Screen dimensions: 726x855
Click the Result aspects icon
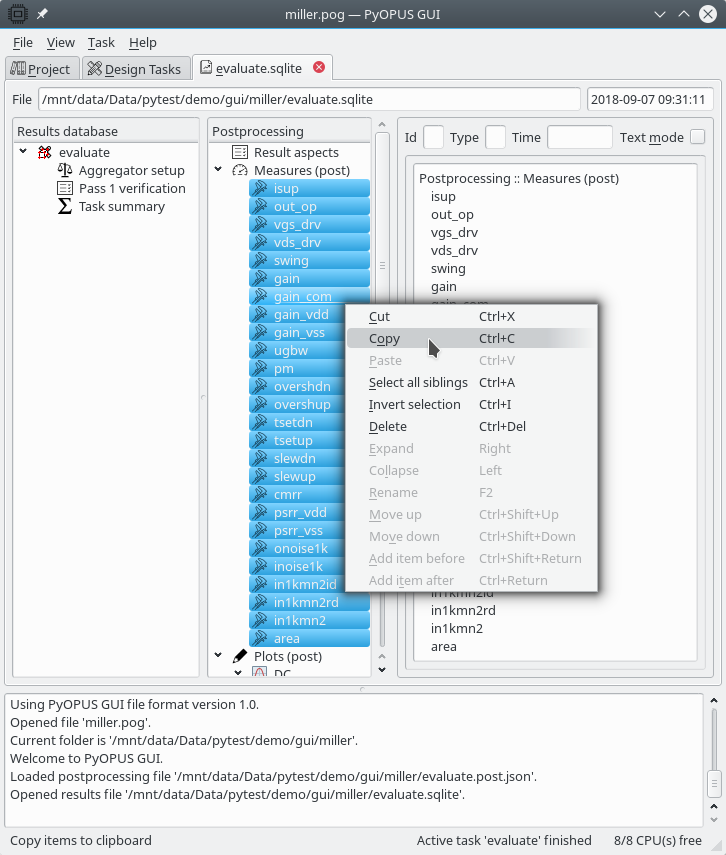pos(240,153)
